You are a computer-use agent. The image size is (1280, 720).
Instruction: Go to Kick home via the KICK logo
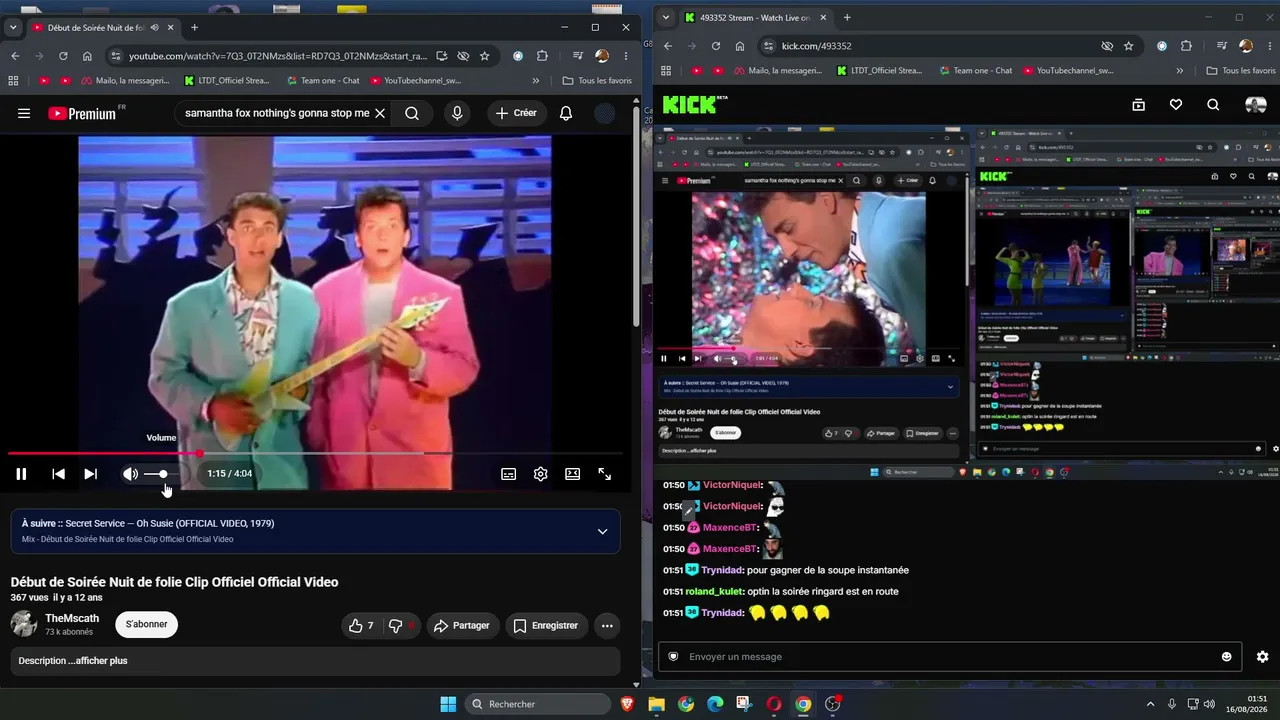[x=691, y=104]
